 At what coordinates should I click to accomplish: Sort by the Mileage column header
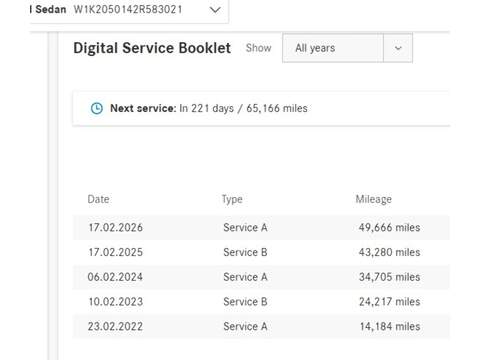[374, 199]
